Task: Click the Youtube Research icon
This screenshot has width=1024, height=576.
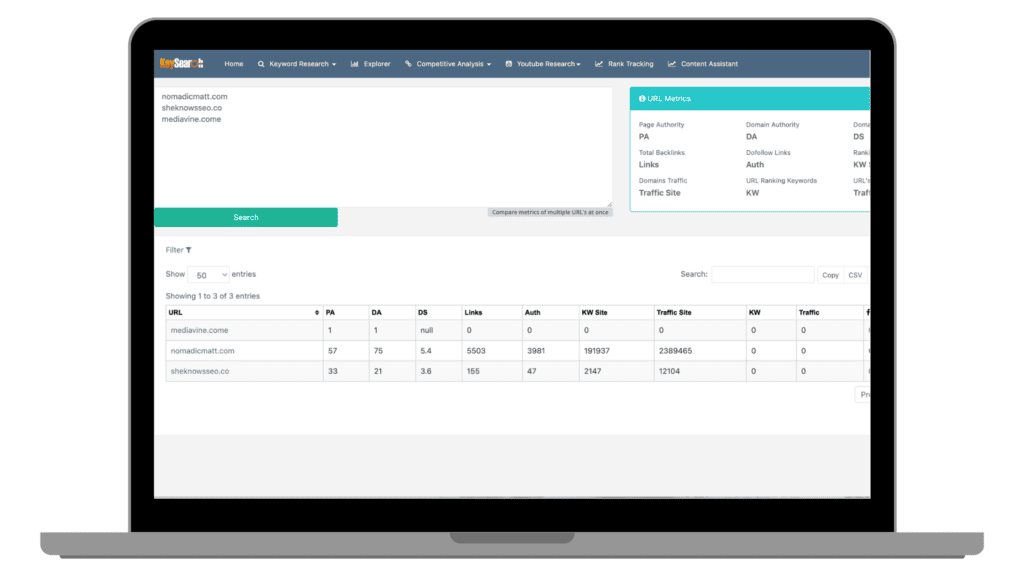Action: [x=509, y=64]
